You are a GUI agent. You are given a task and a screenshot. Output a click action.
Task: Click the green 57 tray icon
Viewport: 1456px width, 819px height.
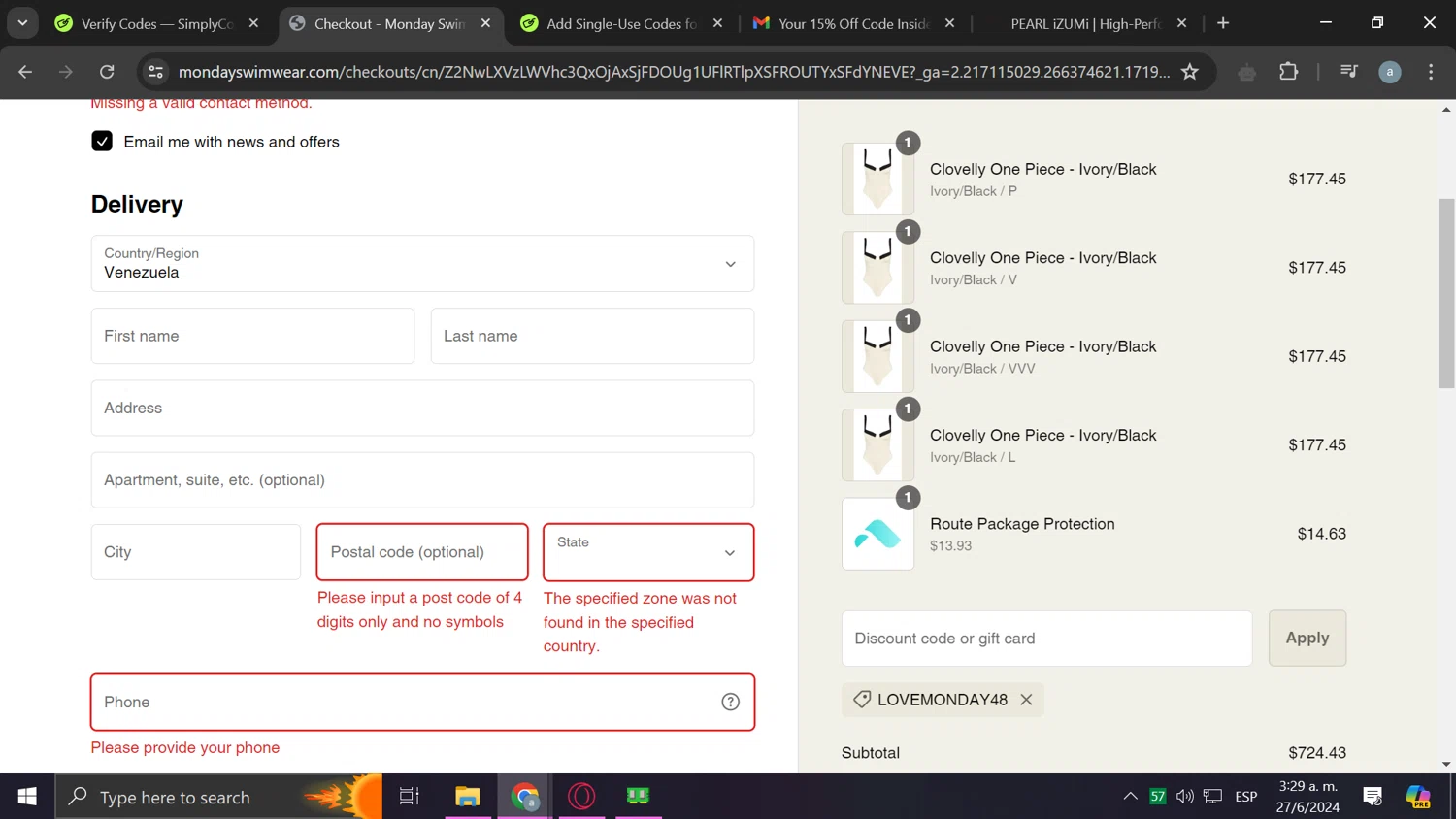click(1158, 797)
